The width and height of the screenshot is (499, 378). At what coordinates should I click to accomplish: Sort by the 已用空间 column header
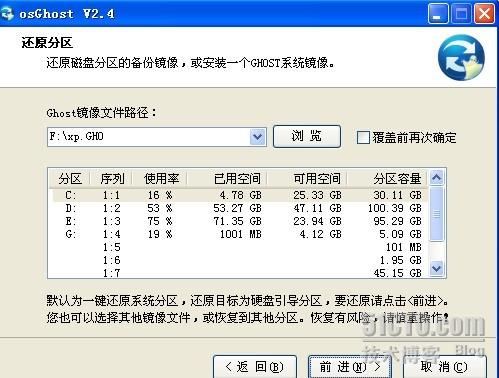pyautogui.click(x=237, y=179)
